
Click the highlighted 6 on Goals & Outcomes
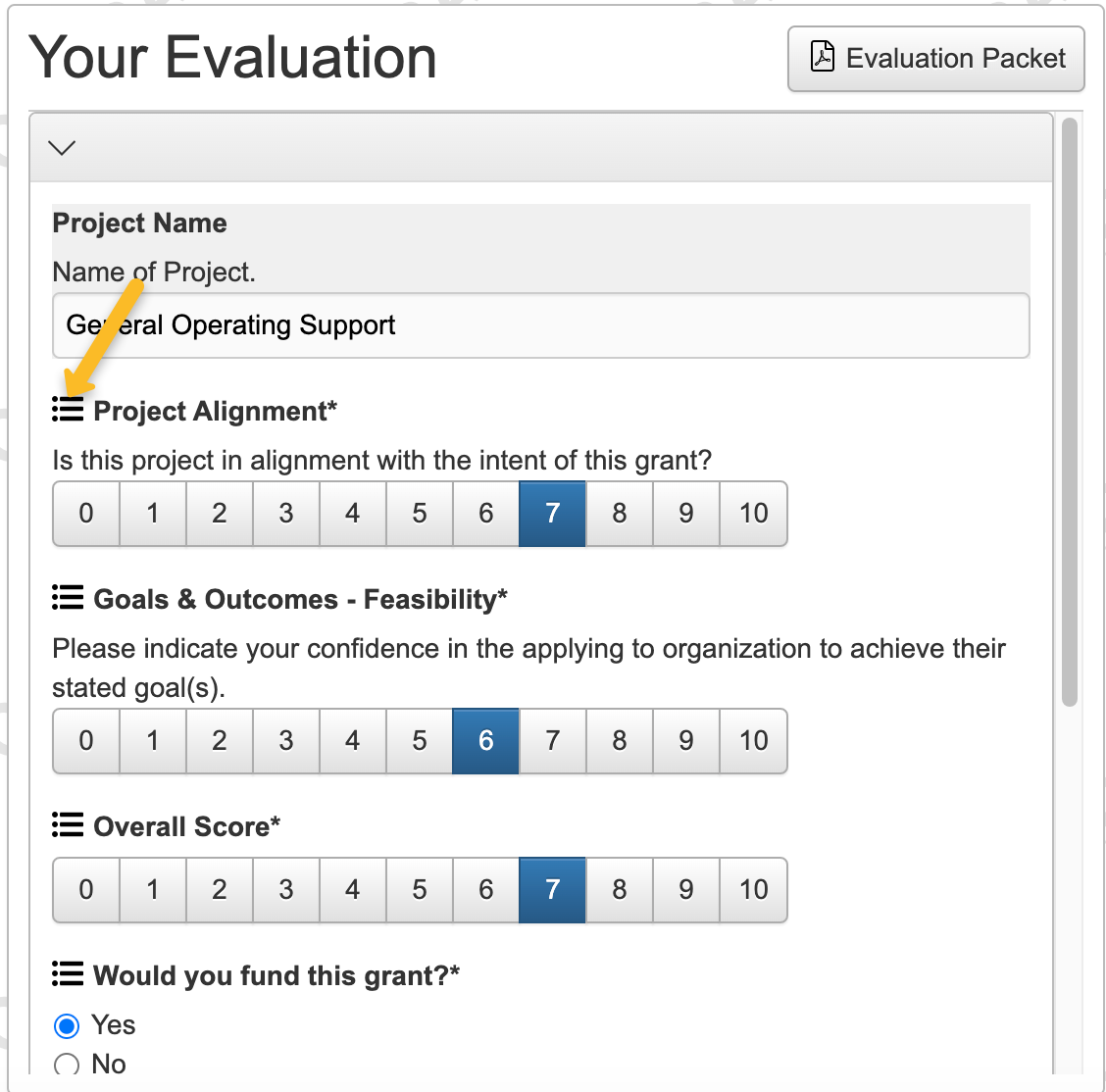point(485,741)
